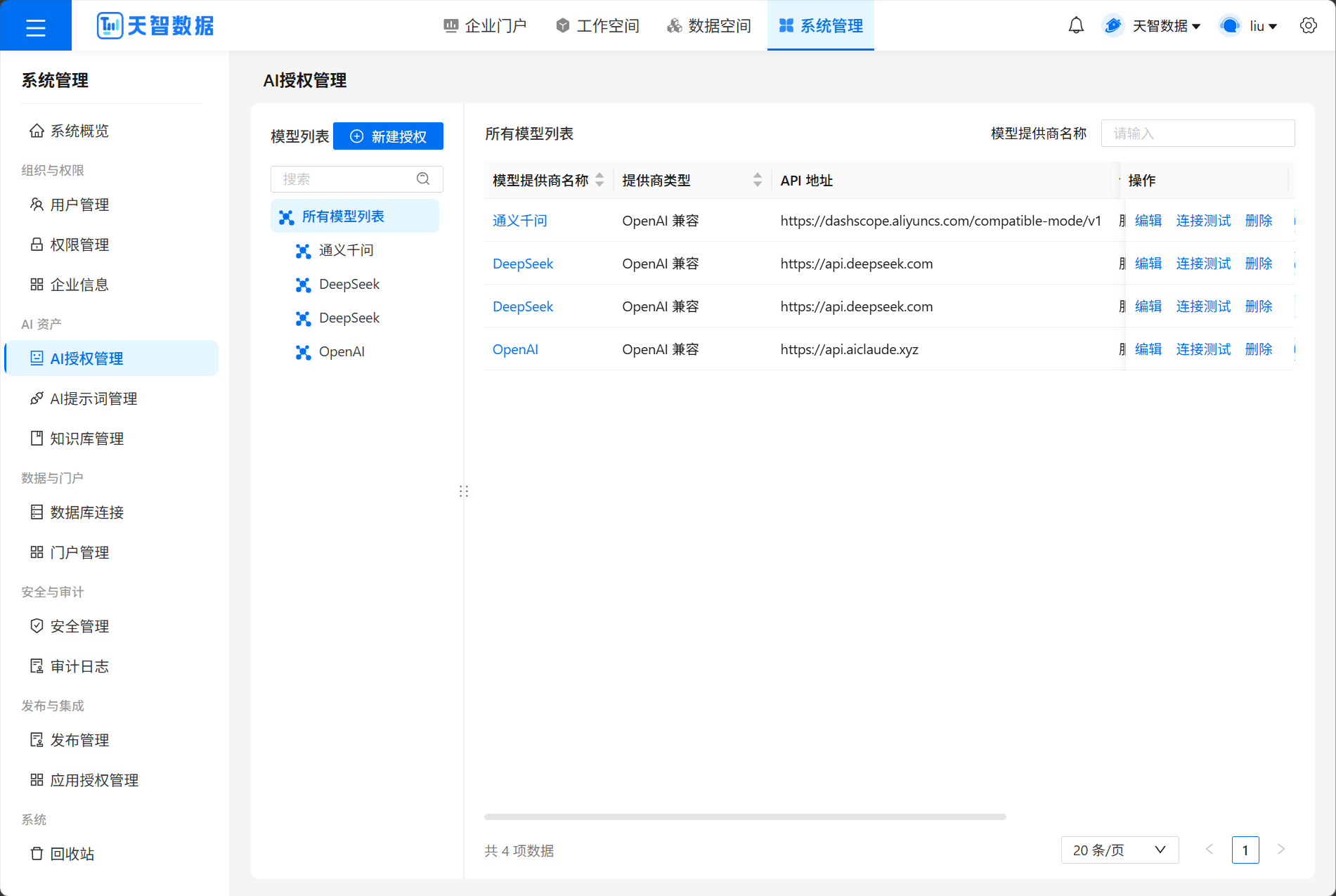Viewport: 1336px width, 896px height.
Task: Click the 天智数据 organization avatar icon
Action: point(1113,26)
